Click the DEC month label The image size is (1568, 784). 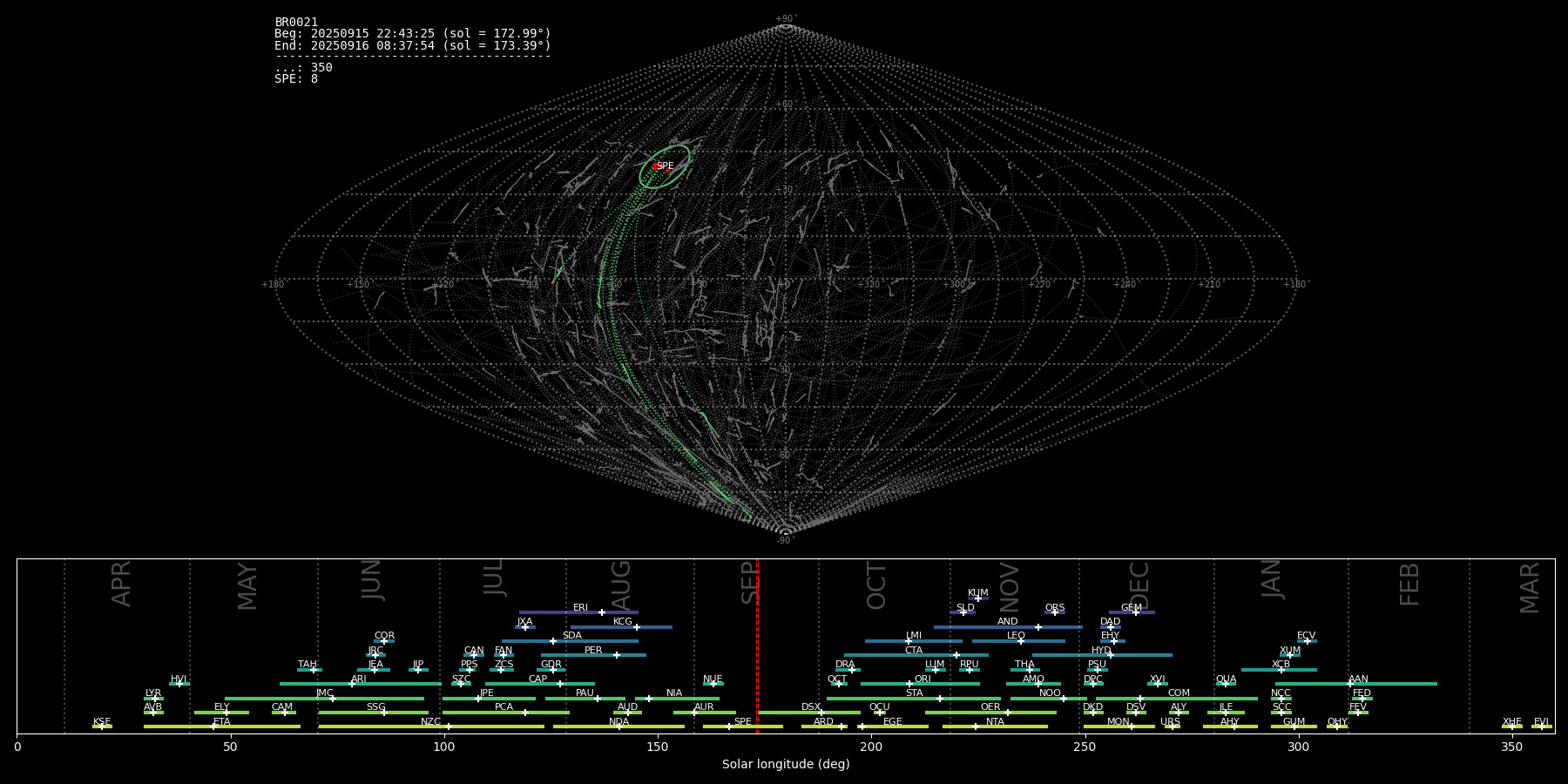click(1139, 585)
